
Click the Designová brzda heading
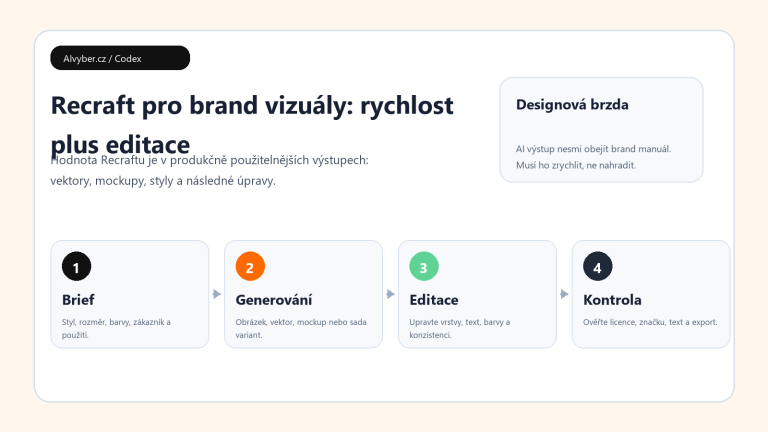(572, 104)
